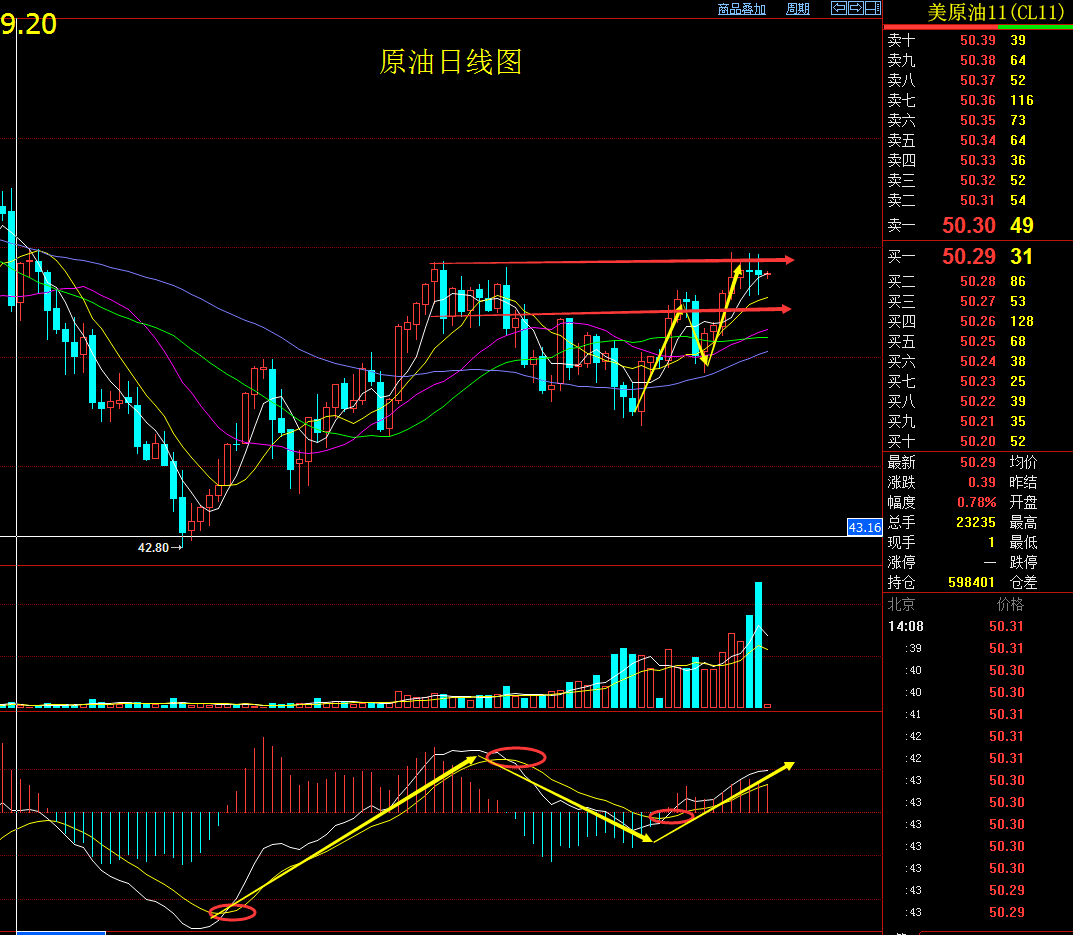
Task: Click the 幅度 percent value 0.78%
Action: 977,502
